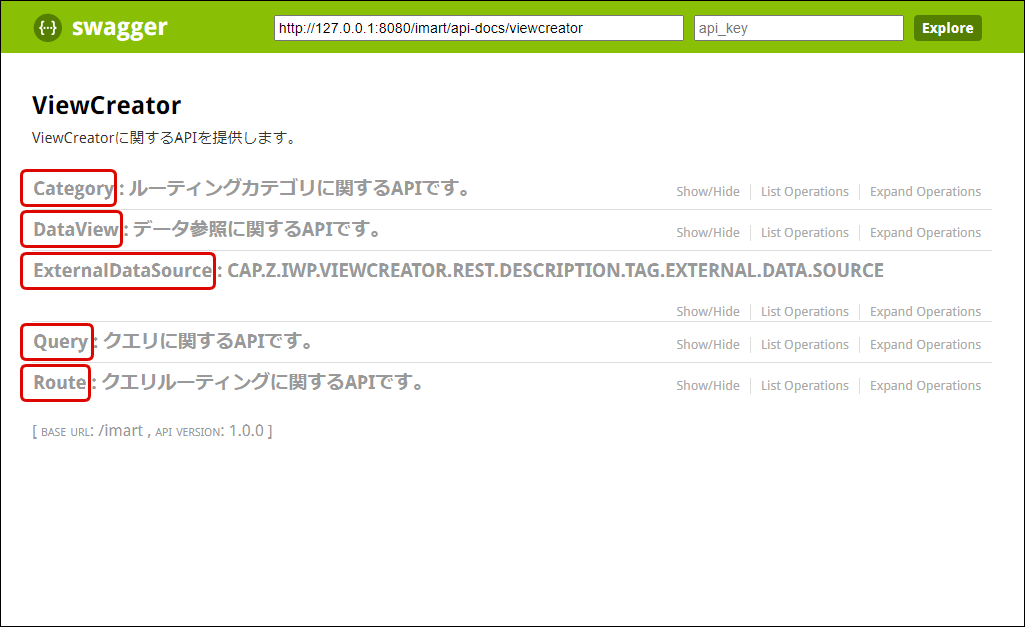Click Expand Operations for Query

click(925, 345)
